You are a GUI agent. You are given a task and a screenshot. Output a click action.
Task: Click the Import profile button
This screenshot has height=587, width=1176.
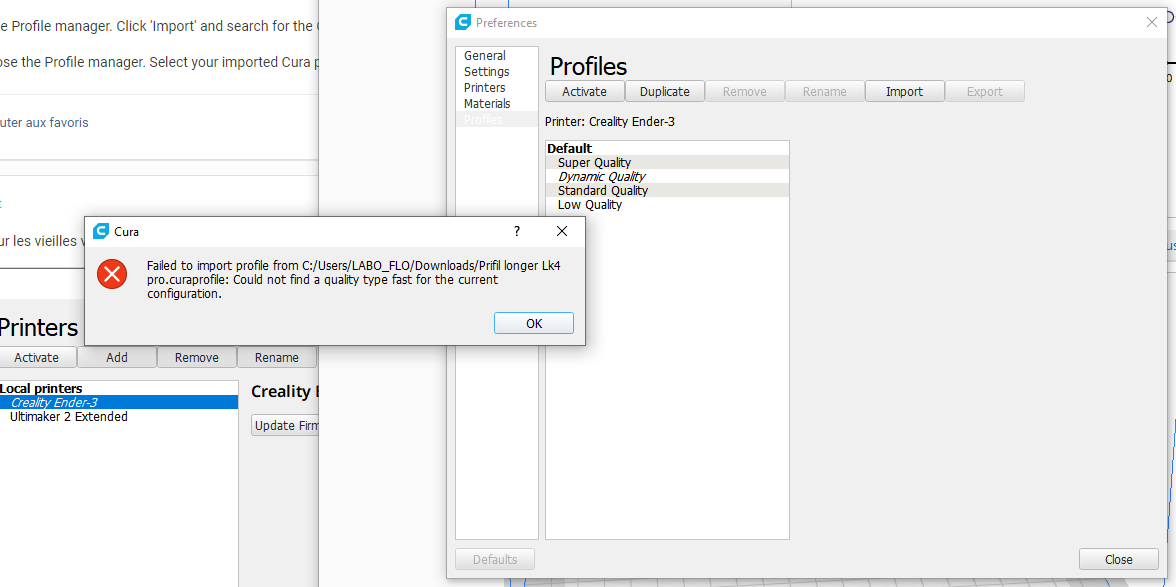coord(904,91)
